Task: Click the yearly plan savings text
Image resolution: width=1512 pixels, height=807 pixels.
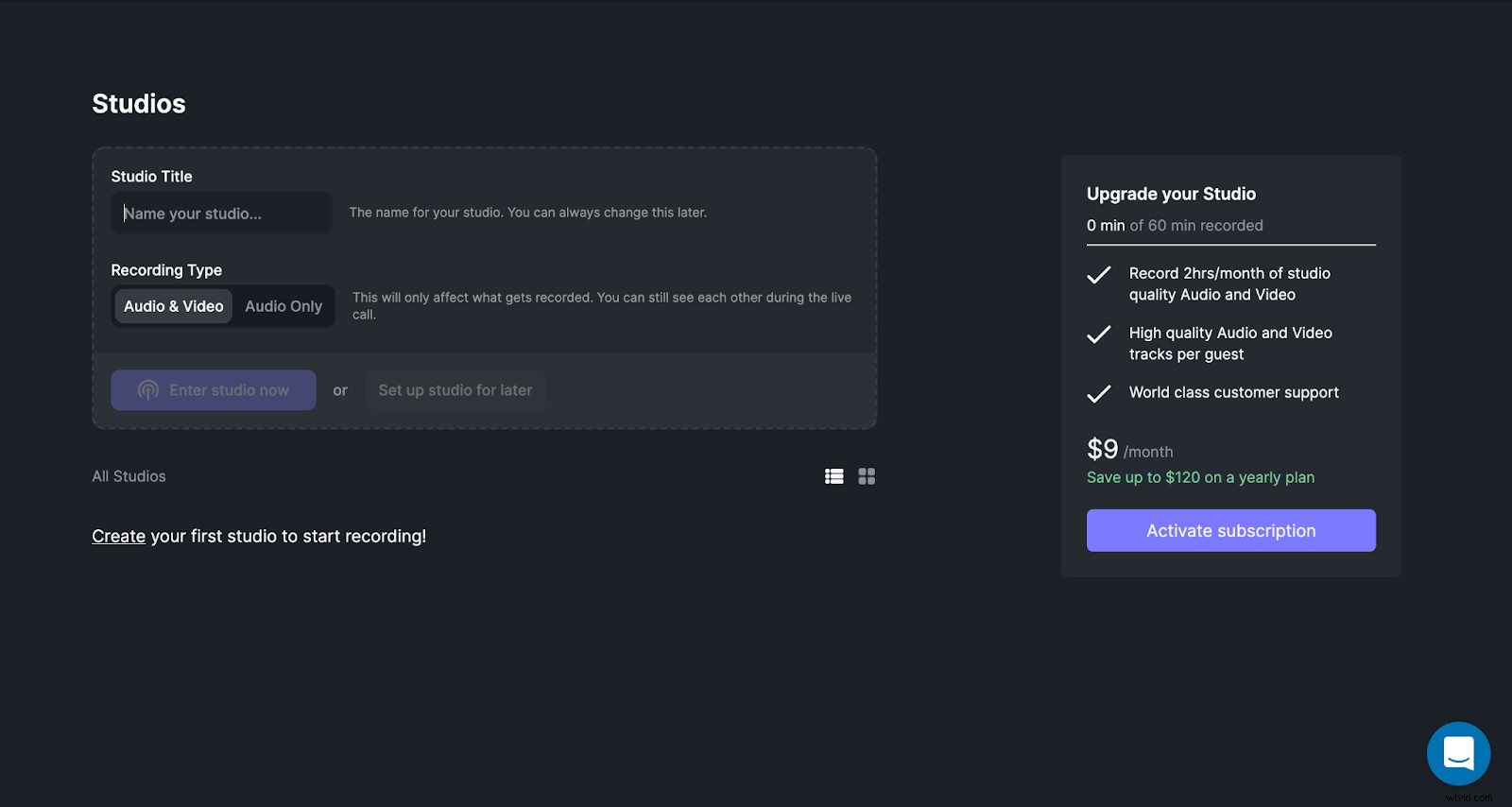Action: [x=1200, y=477]
